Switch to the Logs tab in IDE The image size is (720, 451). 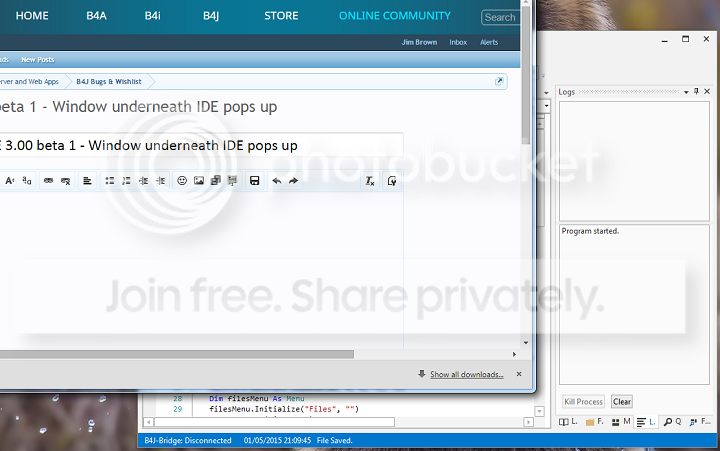pos(646,422)
